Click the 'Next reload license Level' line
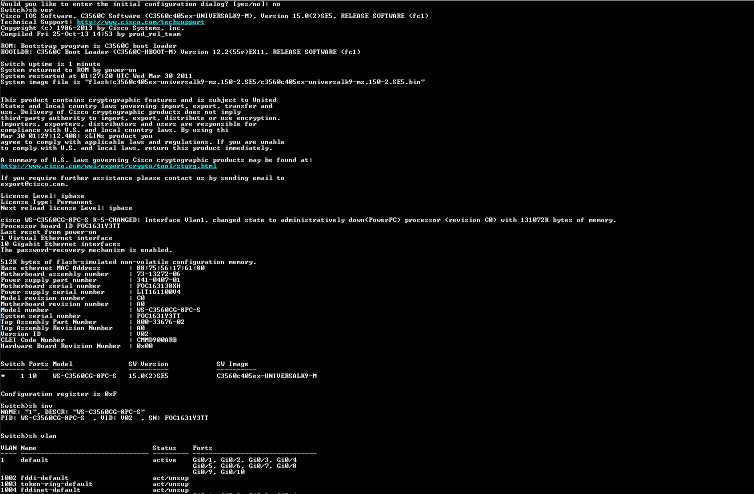 pos(66,208)
